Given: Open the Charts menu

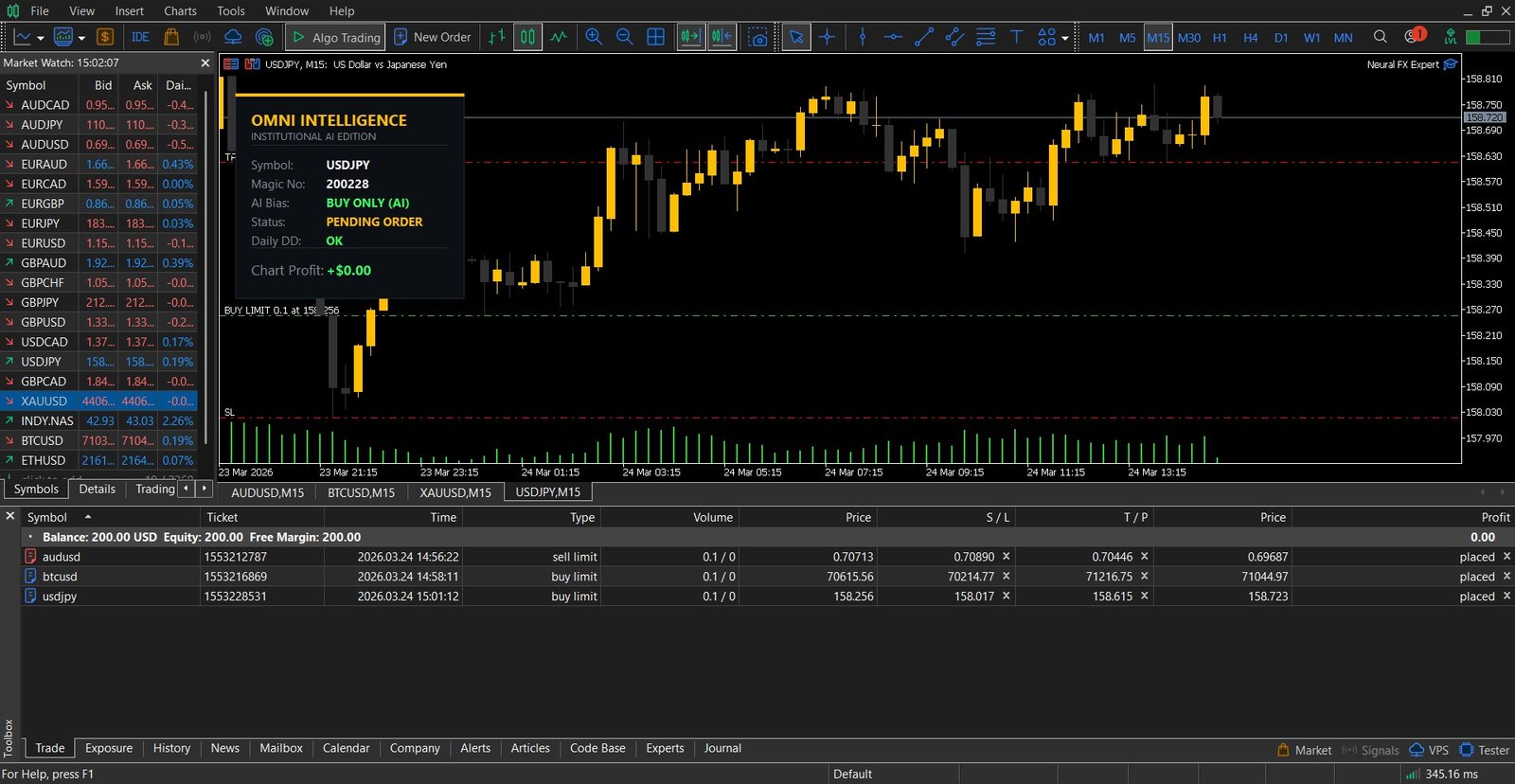Looking at the screenshot, I should point(180,10).
